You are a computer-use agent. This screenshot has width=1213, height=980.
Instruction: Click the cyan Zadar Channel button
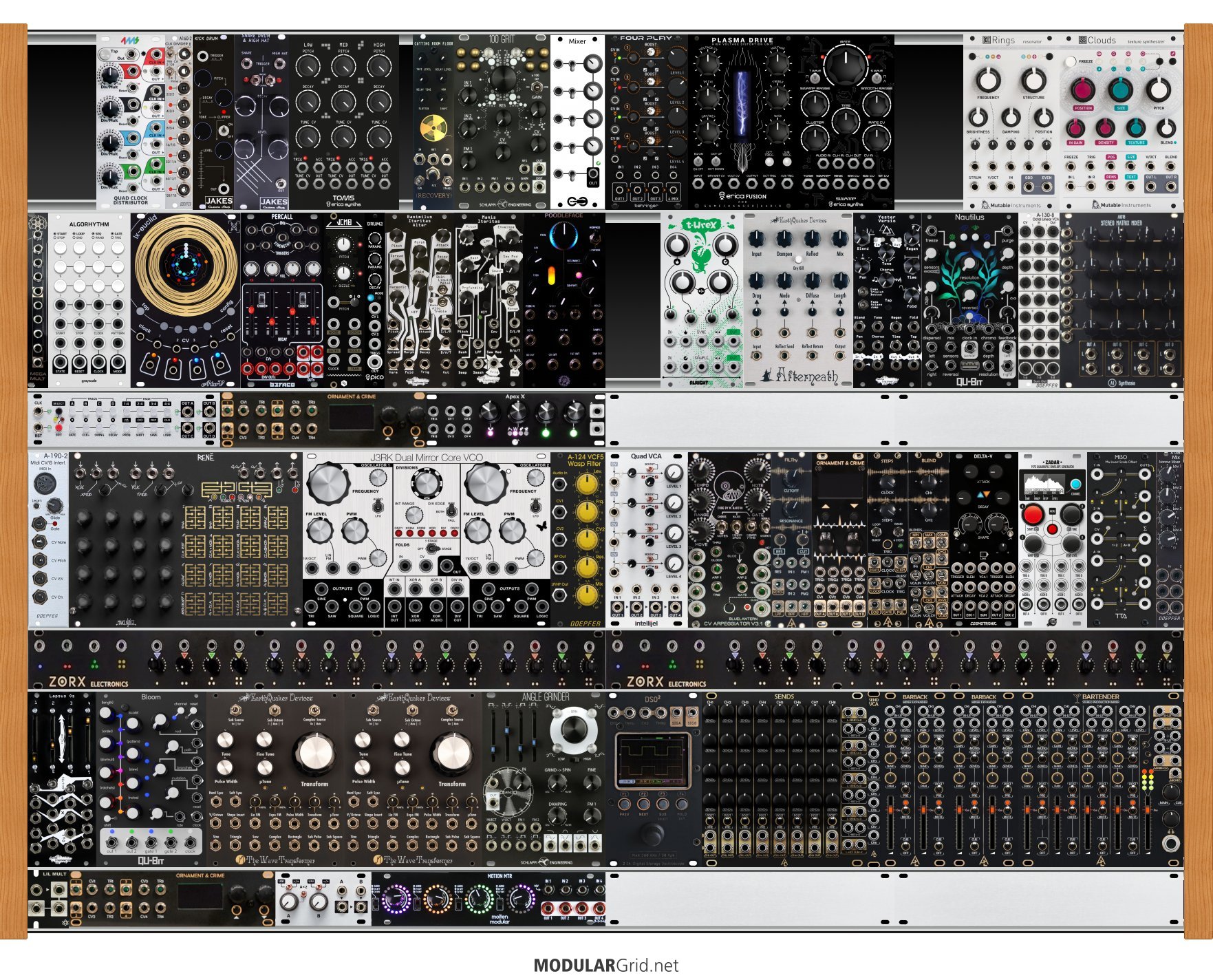tap(1075, 484)
